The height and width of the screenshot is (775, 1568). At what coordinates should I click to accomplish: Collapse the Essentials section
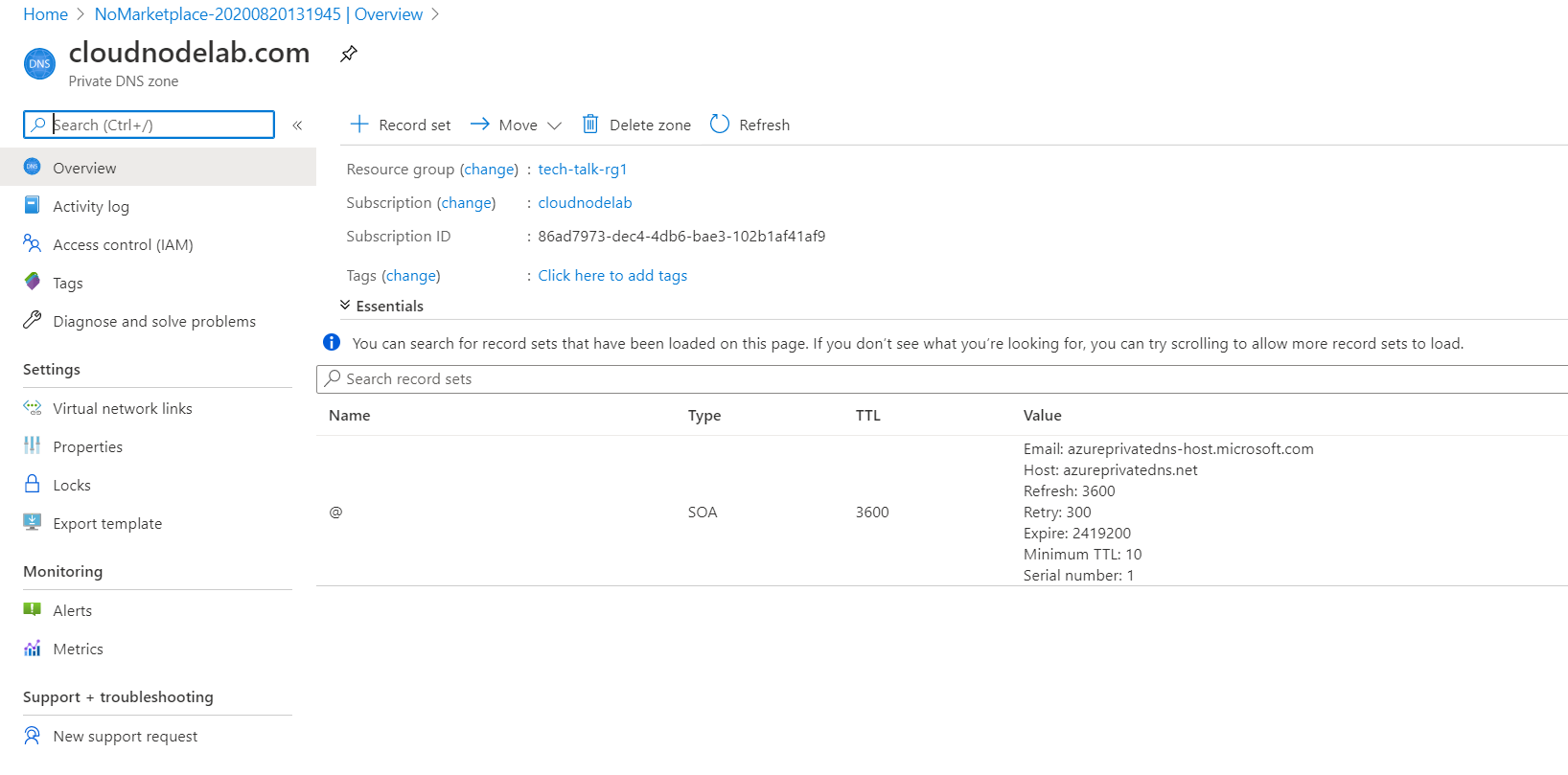pos(345,305)
